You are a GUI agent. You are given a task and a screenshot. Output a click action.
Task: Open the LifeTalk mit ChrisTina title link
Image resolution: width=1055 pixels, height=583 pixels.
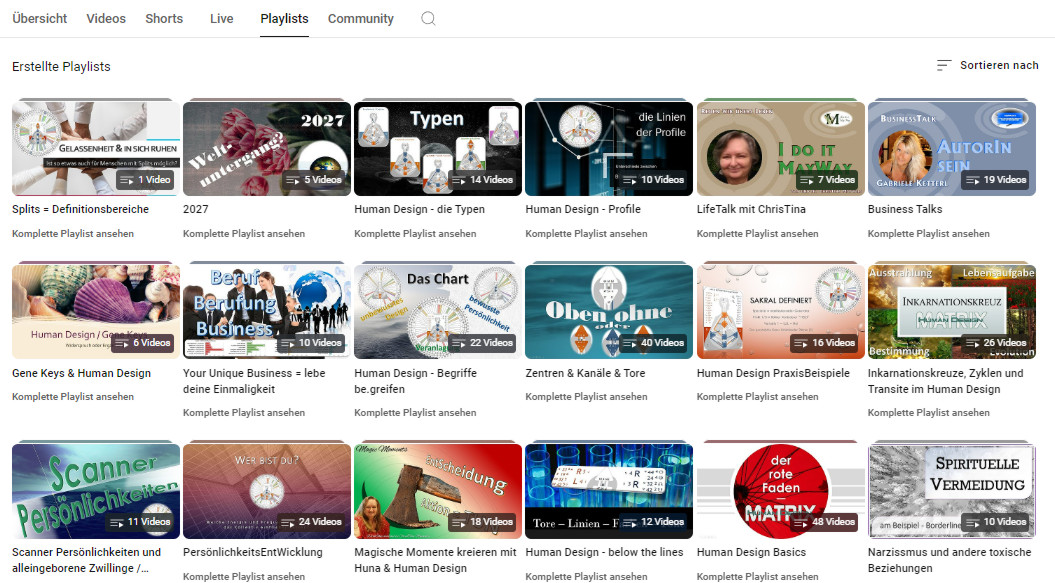point(750,209)
